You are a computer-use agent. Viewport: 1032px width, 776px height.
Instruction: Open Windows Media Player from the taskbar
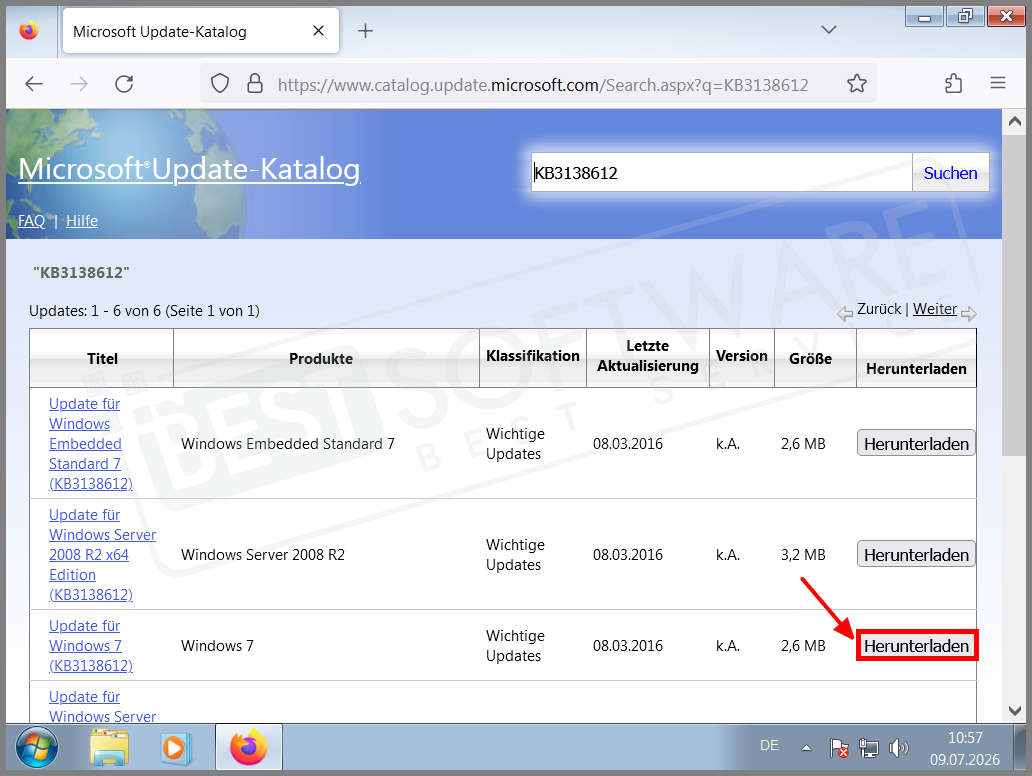176,748
